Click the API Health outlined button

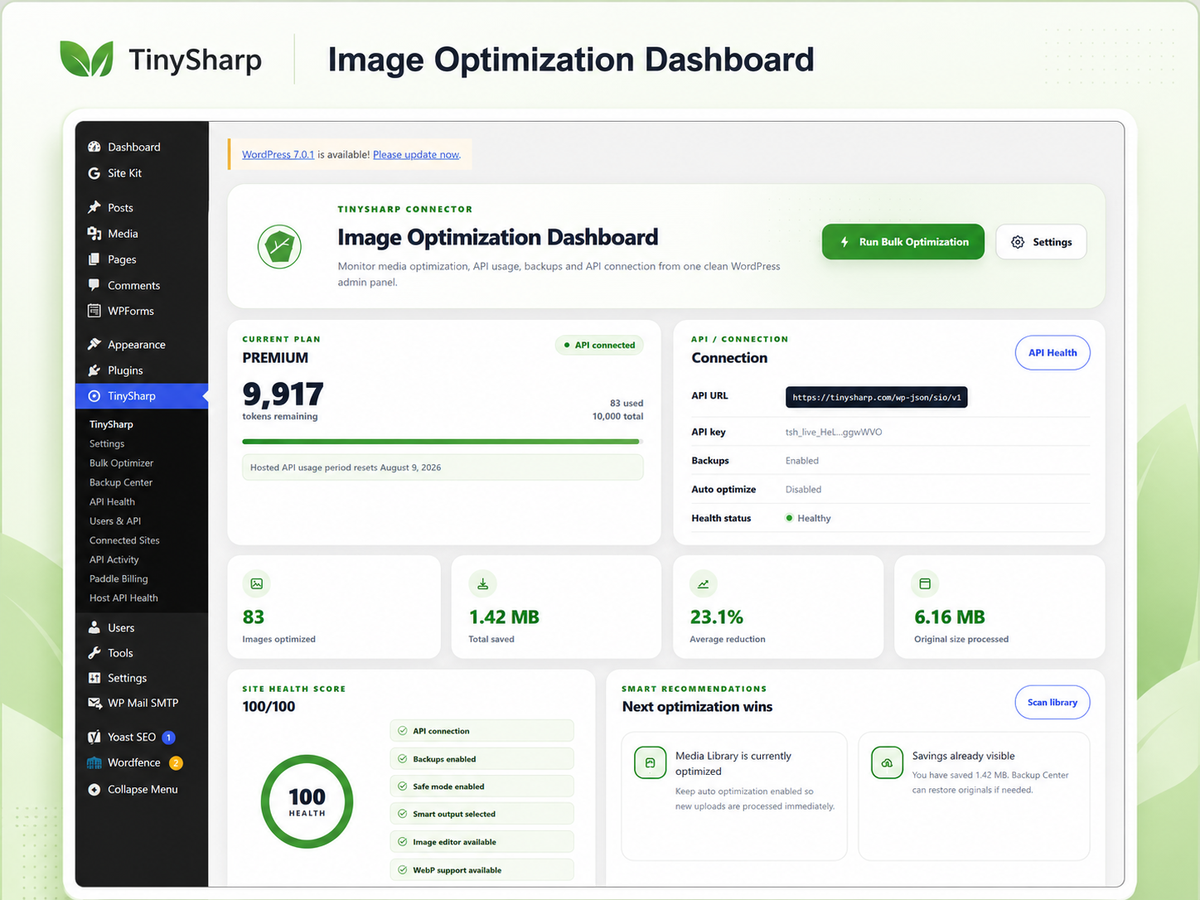(x=1053, y=353)
